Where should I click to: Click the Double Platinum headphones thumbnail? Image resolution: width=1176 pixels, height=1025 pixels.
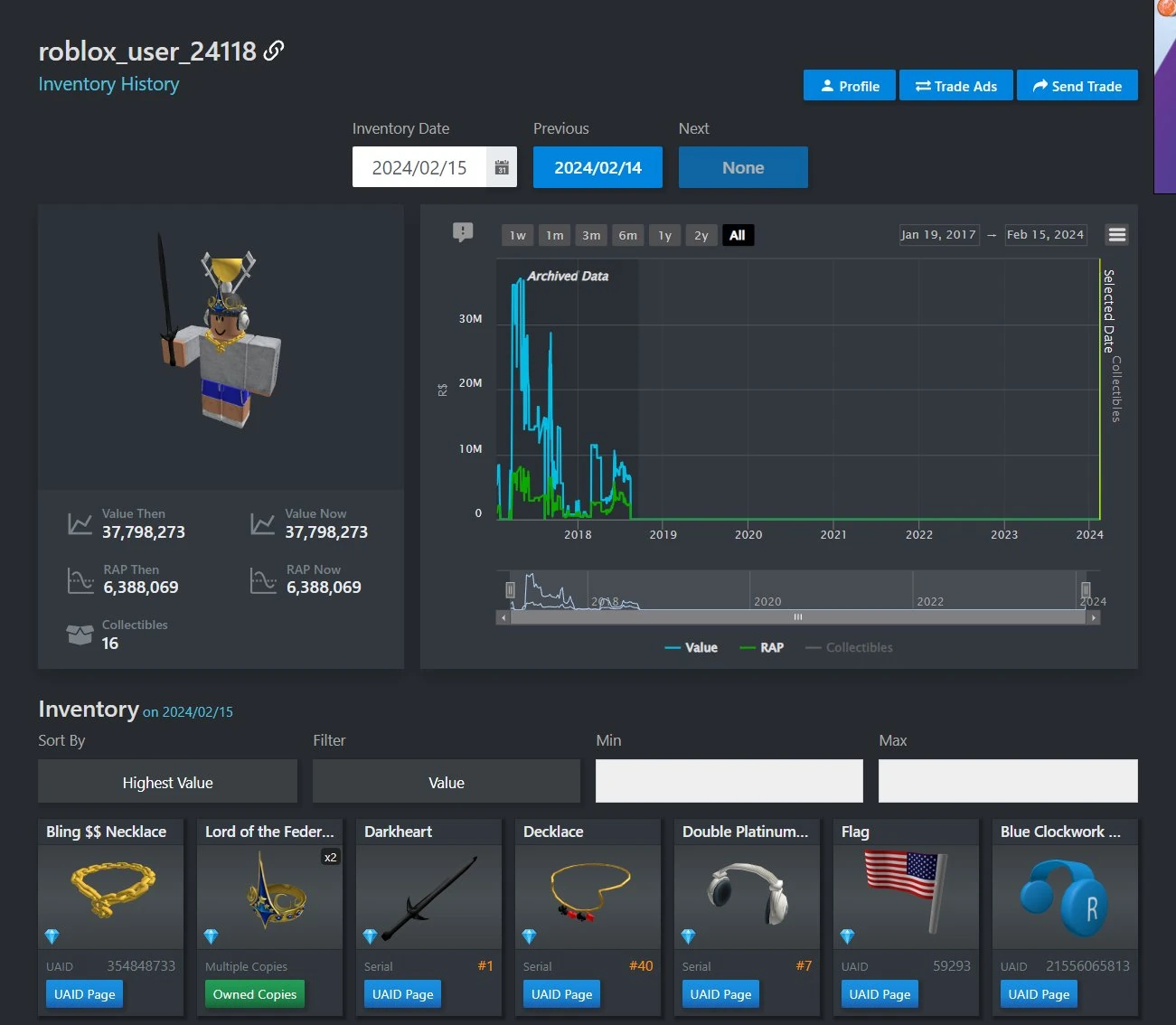click(x=748, y=894)
